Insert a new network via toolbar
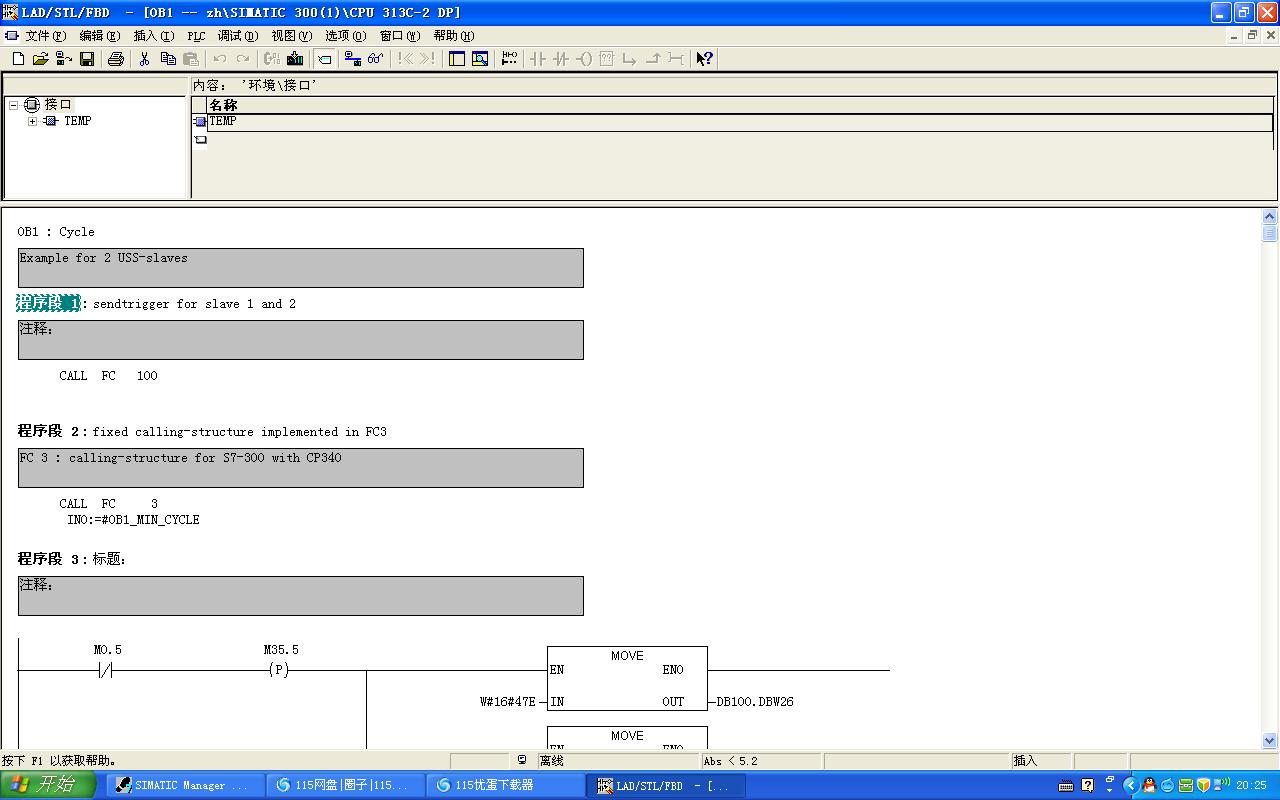The height and width of the screenshot is (800, 1280). coord(509,59)
